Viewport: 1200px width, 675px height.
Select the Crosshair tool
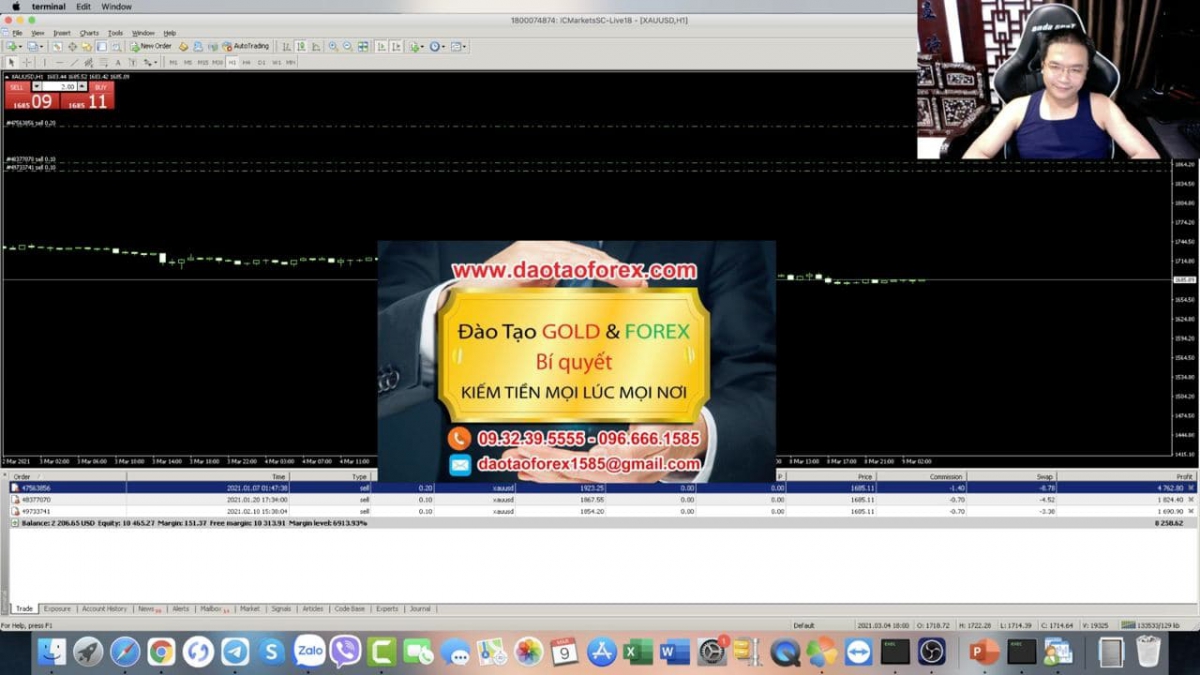click(x=27, y=62)
